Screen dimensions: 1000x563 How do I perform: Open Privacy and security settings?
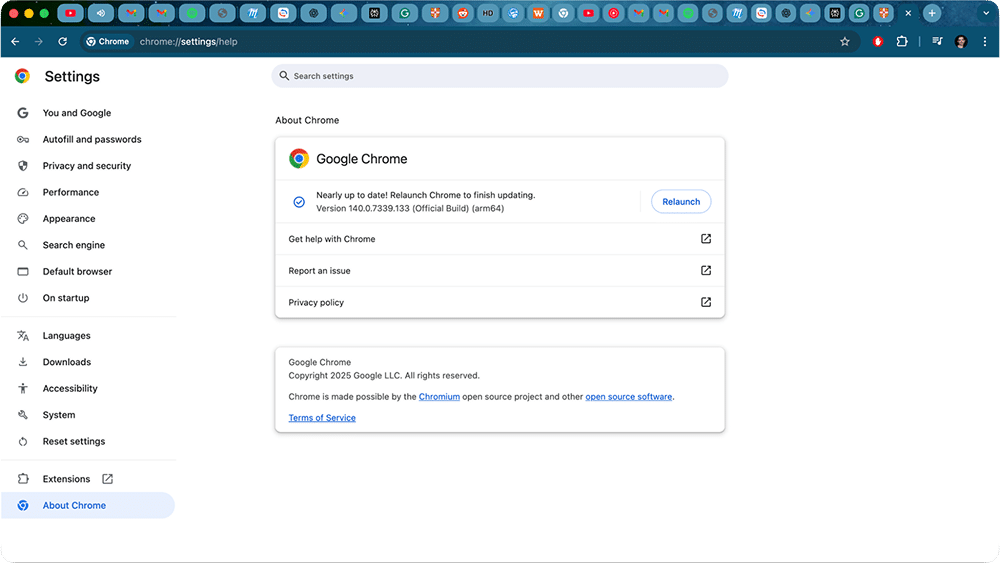click(x=87, y=166)
